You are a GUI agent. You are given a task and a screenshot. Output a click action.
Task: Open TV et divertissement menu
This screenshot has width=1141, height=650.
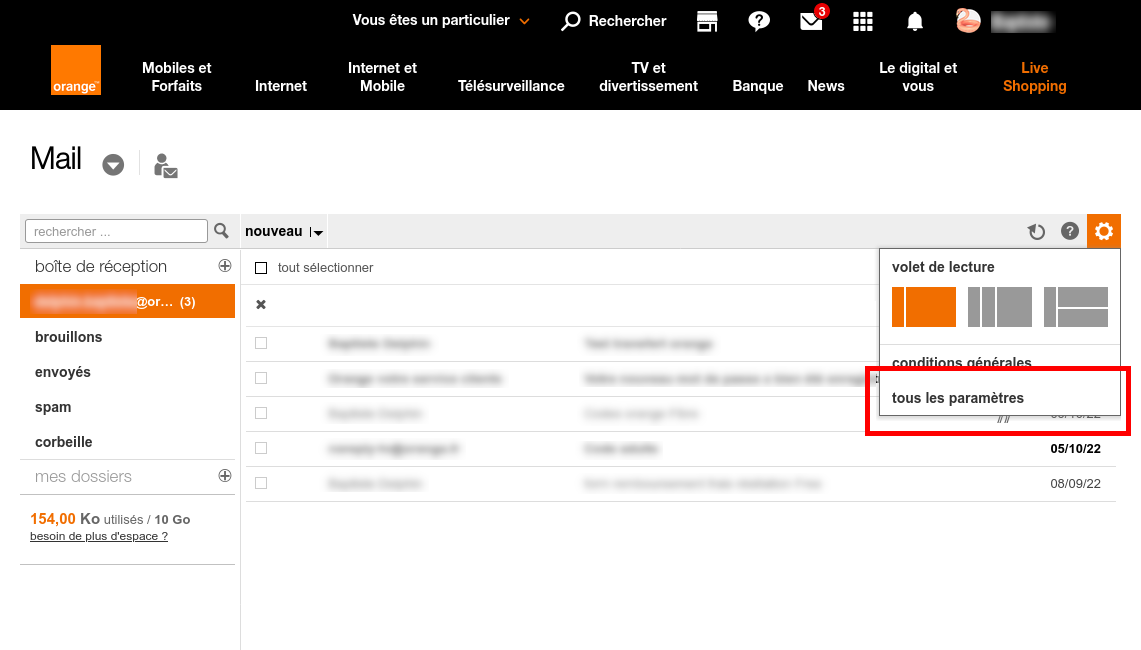coord(648,76)
